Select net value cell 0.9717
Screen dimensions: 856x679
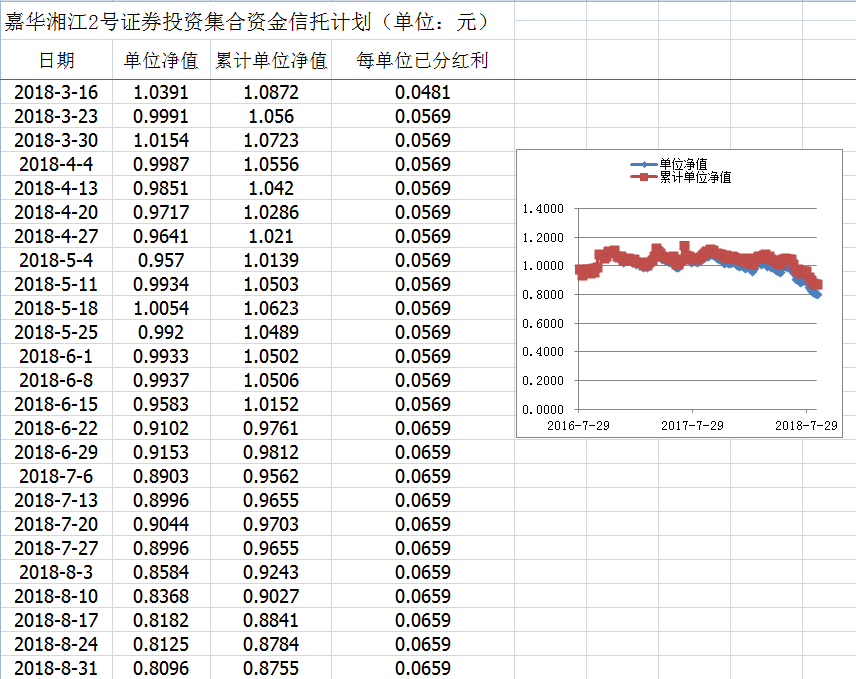click(x=161, y=212)
